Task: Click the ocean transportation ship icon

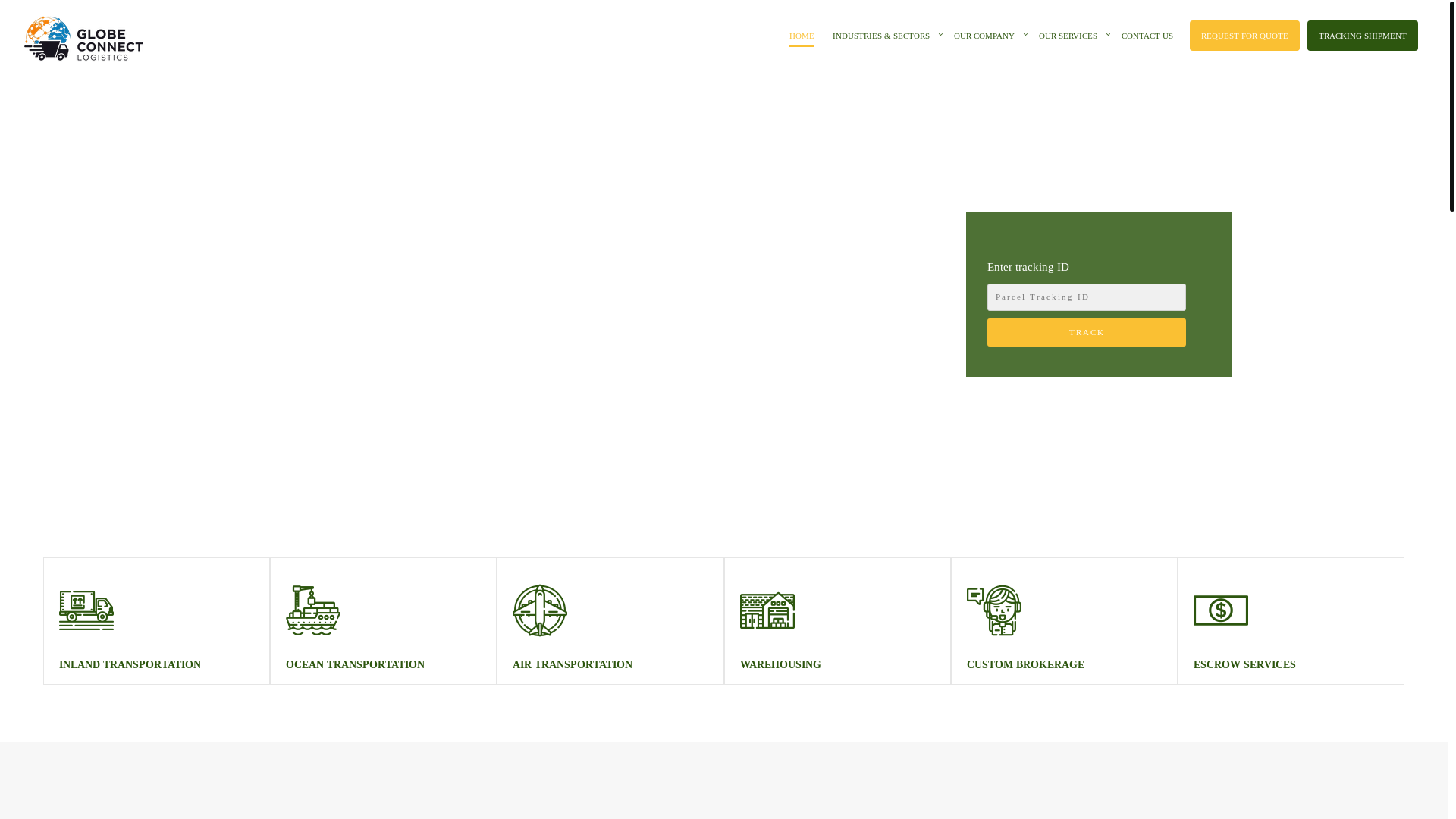Action: pos(313,610)
